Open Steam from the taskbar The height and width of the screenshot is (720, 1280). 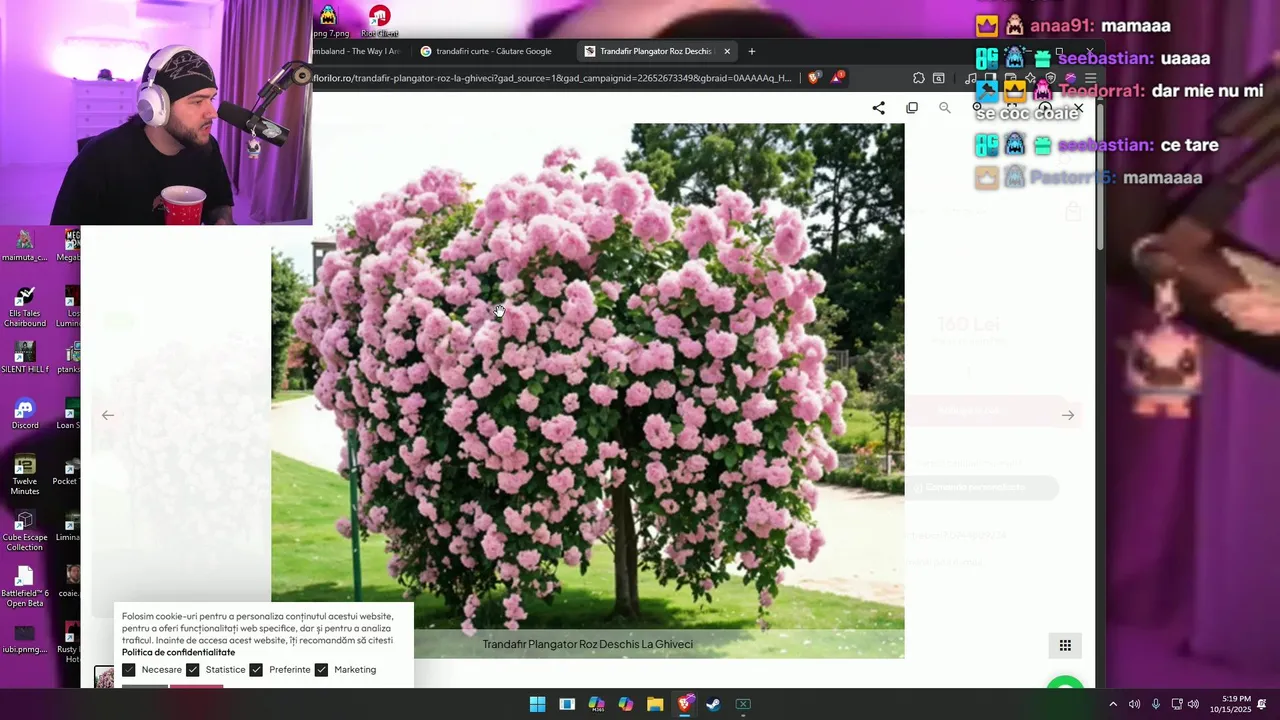[713, 704]
